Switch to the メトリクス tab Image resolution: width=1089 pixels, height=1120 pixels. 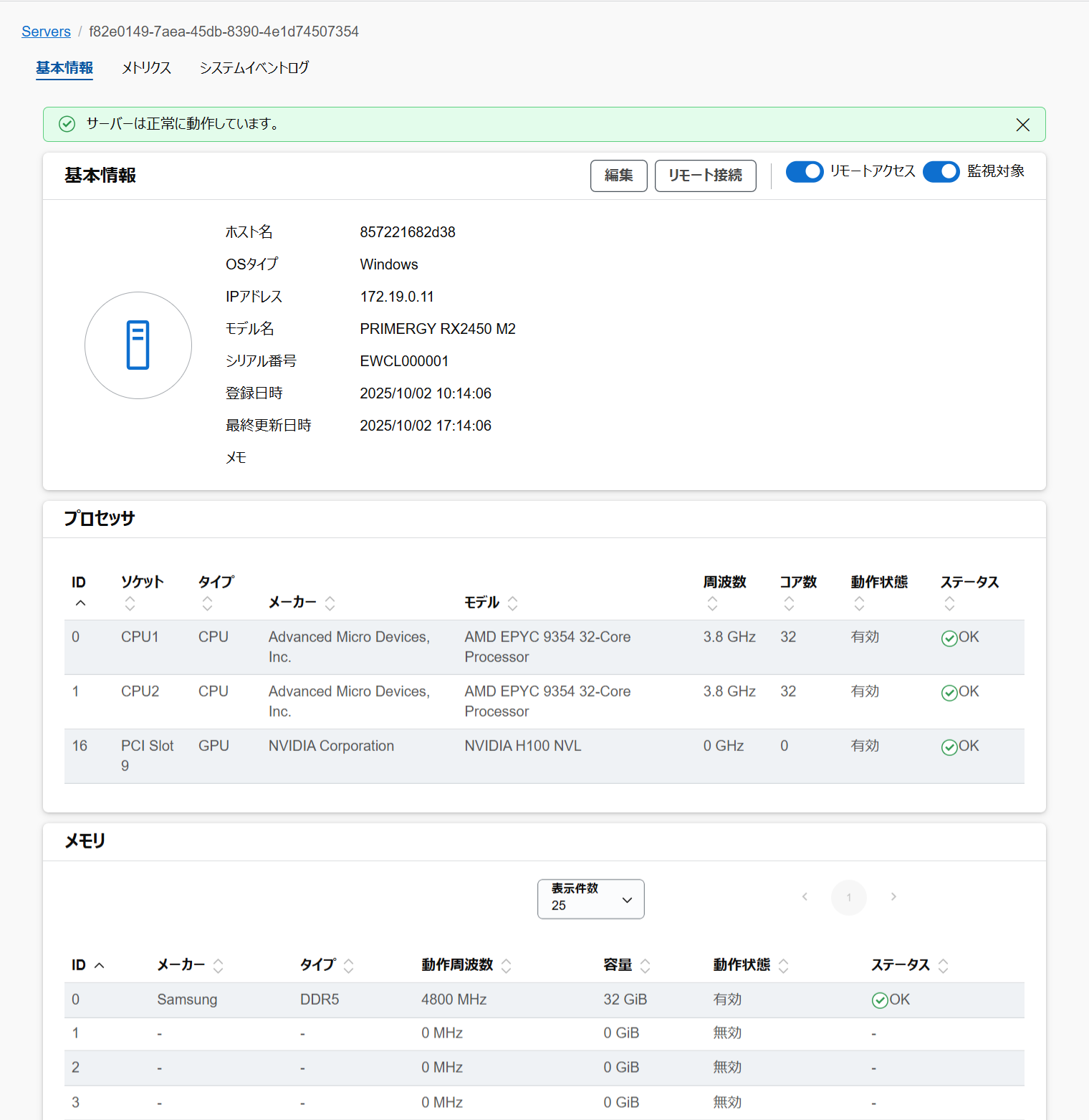146,68
